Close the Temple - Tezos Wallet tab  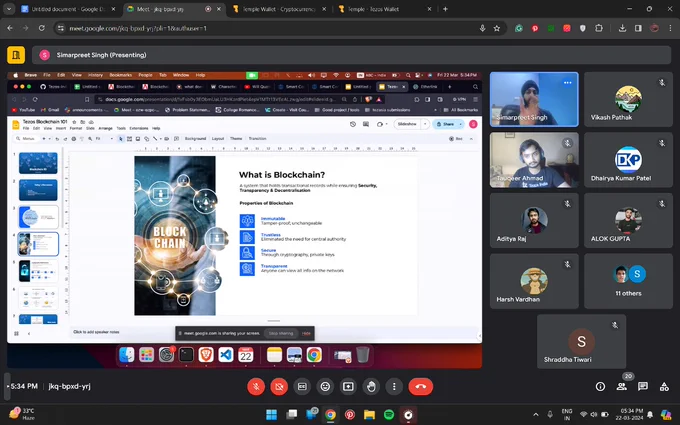[x=429, y=9]
